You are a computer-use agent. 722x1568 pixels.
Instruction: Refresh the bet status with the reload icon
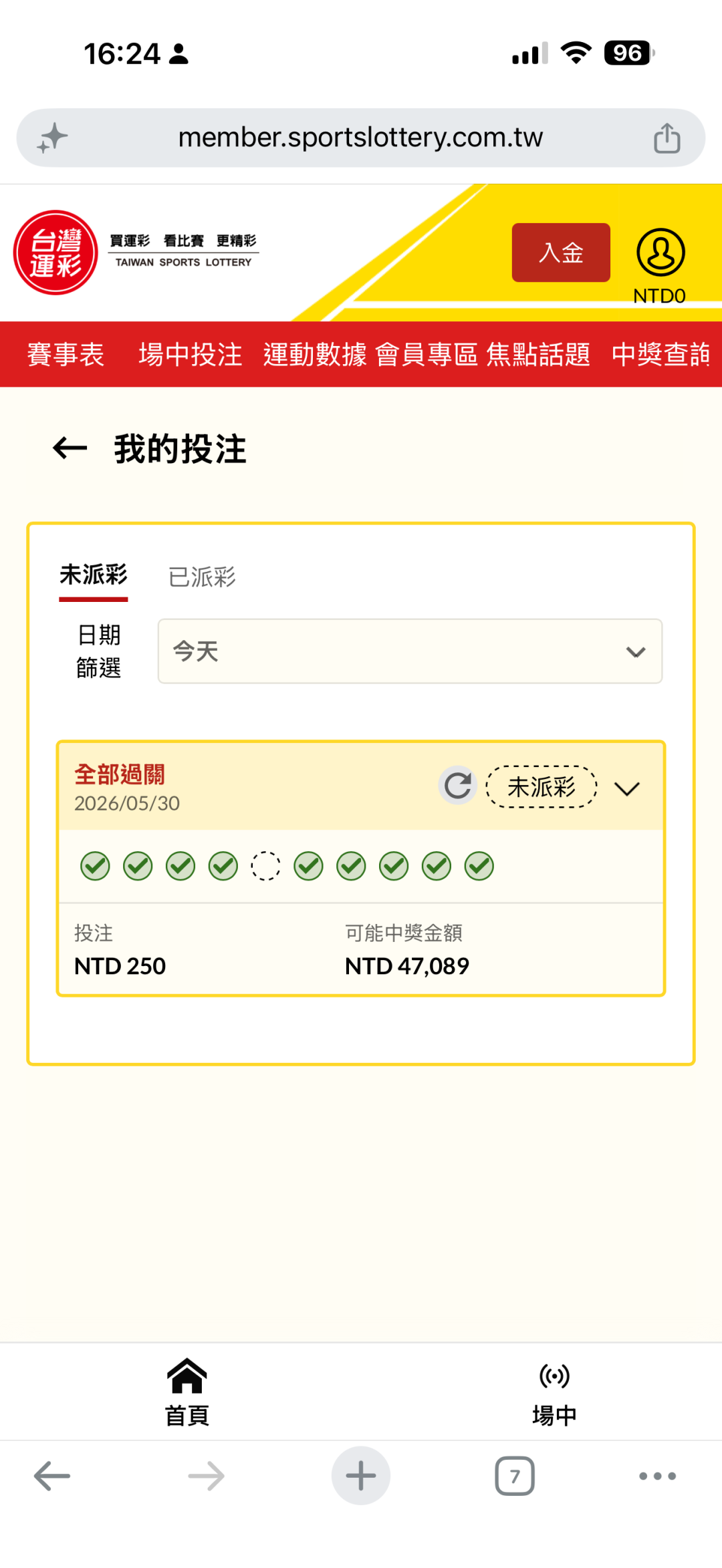pos(458,786)
